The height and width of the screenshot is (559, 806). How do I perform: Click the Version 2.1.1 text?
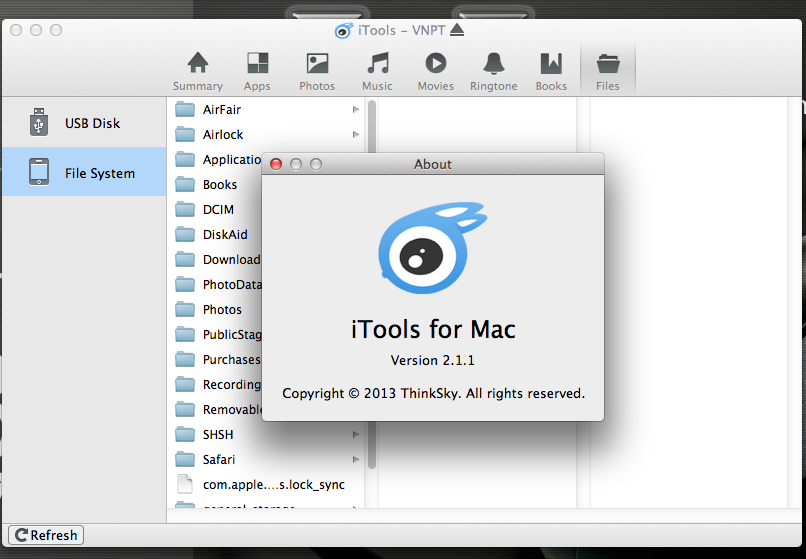[432, 360]
